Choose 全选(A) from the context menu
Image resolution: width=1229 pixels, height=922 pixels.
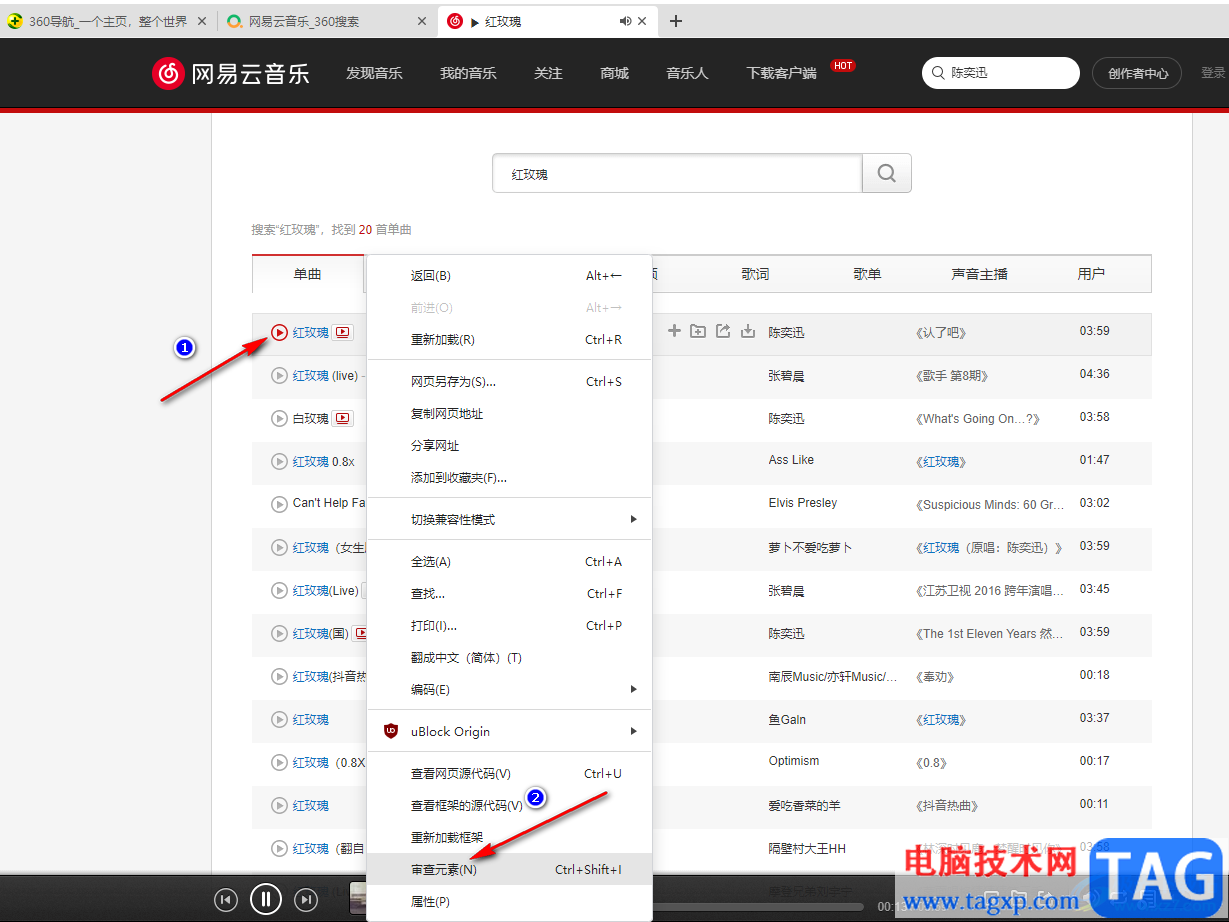click(x=510, y=561)
